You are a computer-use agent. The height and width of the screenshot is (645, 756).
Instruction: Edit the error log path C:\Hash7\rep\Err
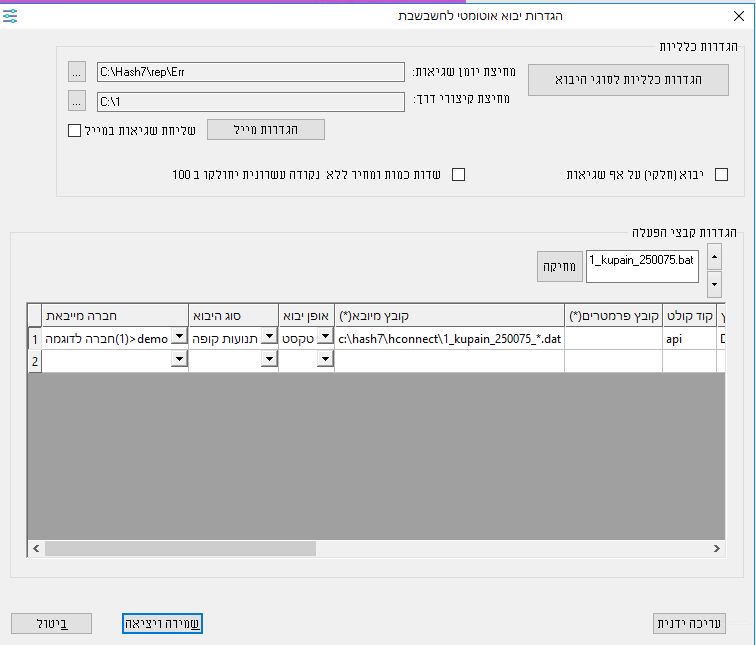(x=251, y=72)
